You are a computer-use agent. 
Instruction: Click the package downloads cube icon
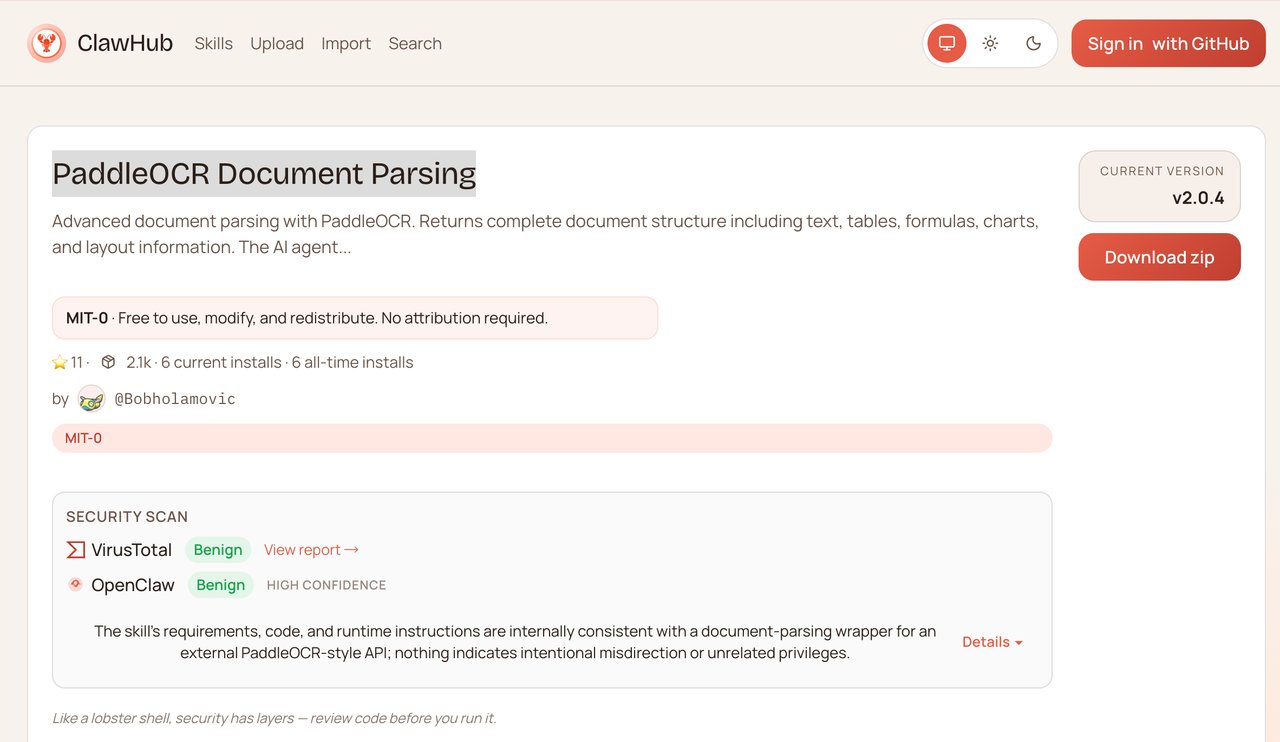coord(109,362)
